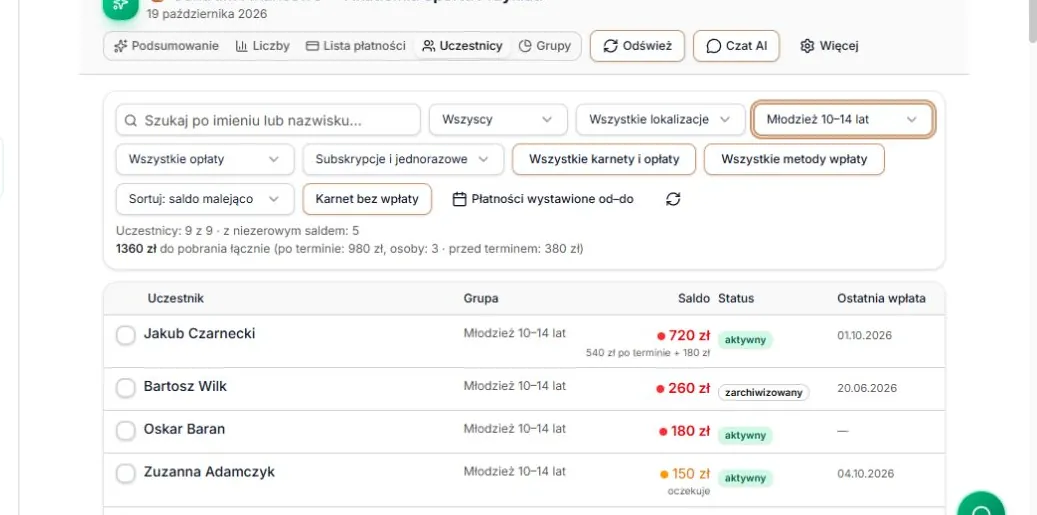The height and width of the screenshot is (515, 1037).
Task: Click the Saldo column header
Action: pos(694,298)
